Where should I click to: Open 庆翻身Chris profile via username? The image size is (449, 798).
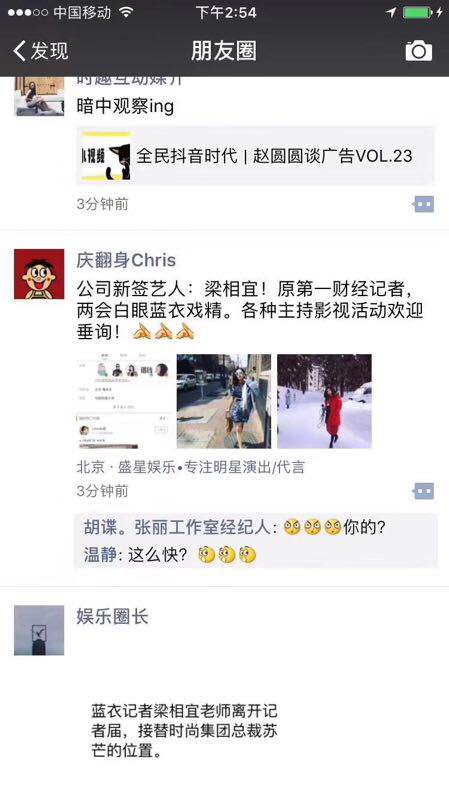(x=126, y=260)
